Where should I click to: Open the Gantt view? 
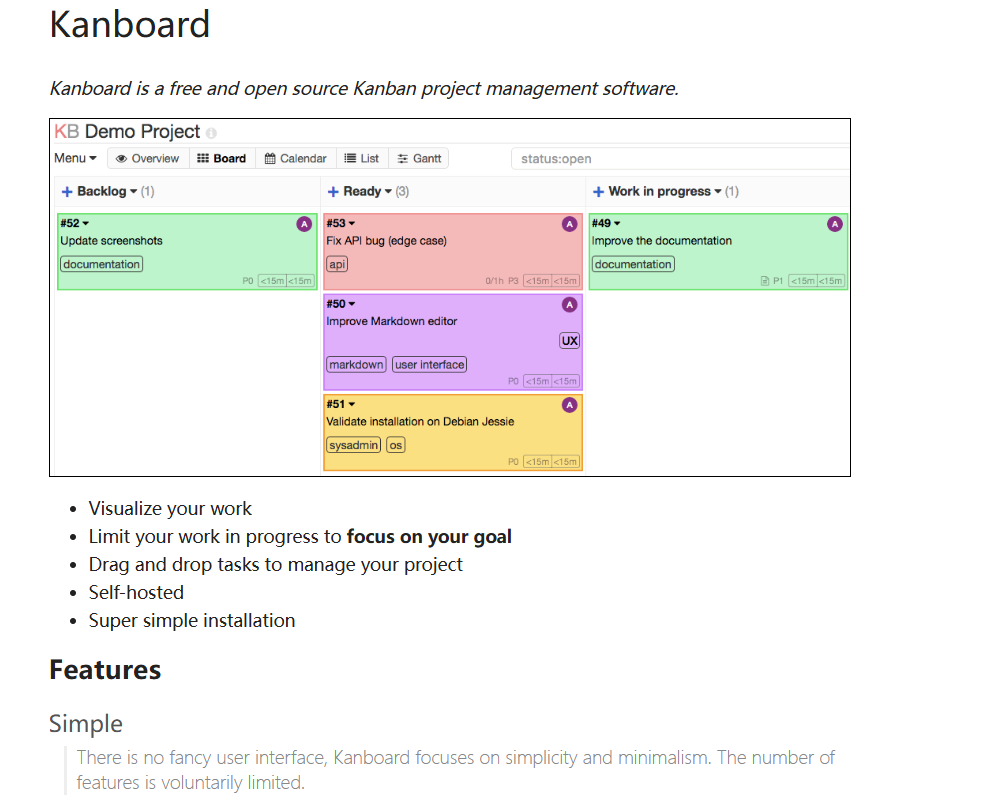click(x=419, y=158)
